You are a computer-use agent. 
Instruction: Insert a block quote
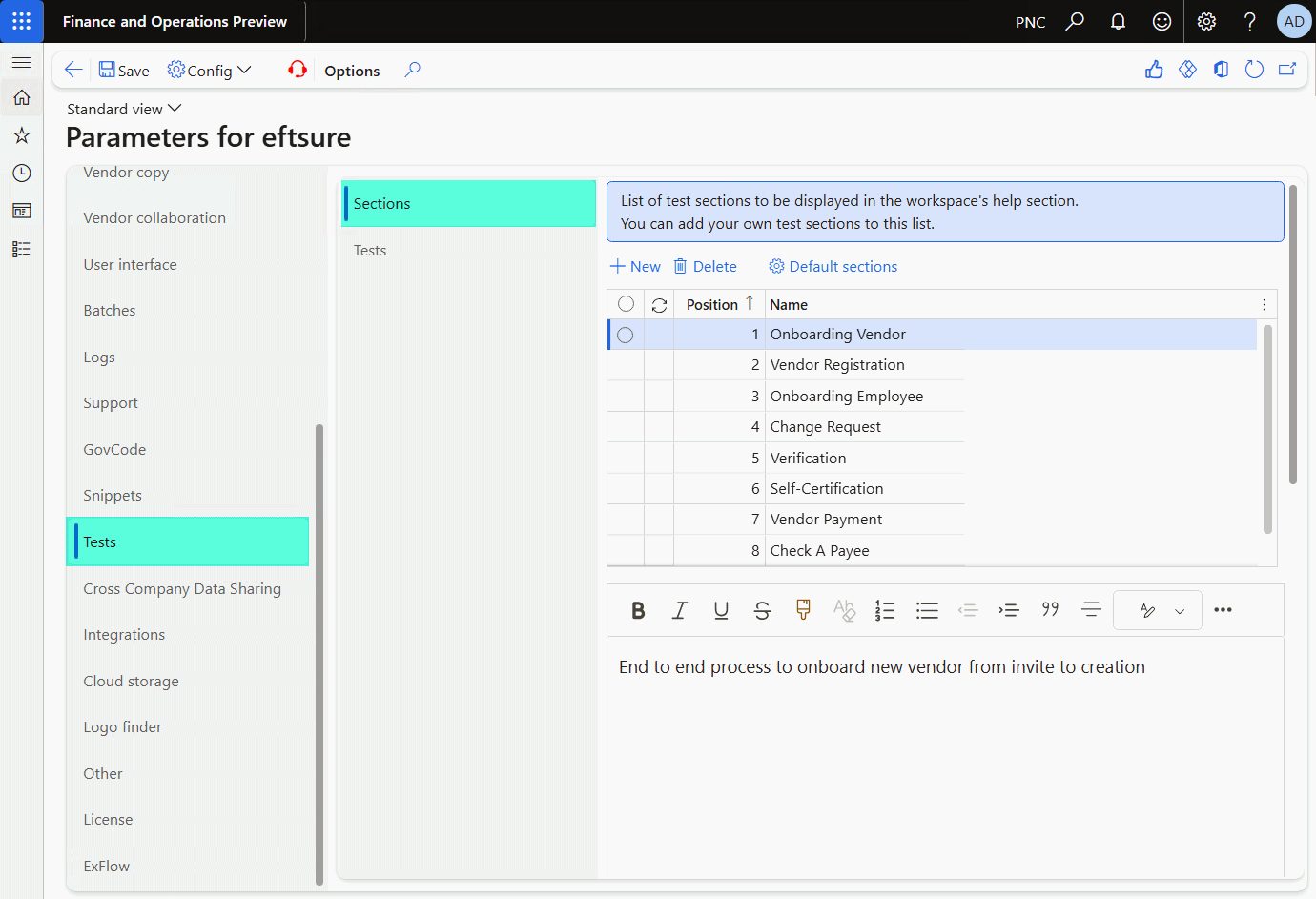[x=1050, y=610]
